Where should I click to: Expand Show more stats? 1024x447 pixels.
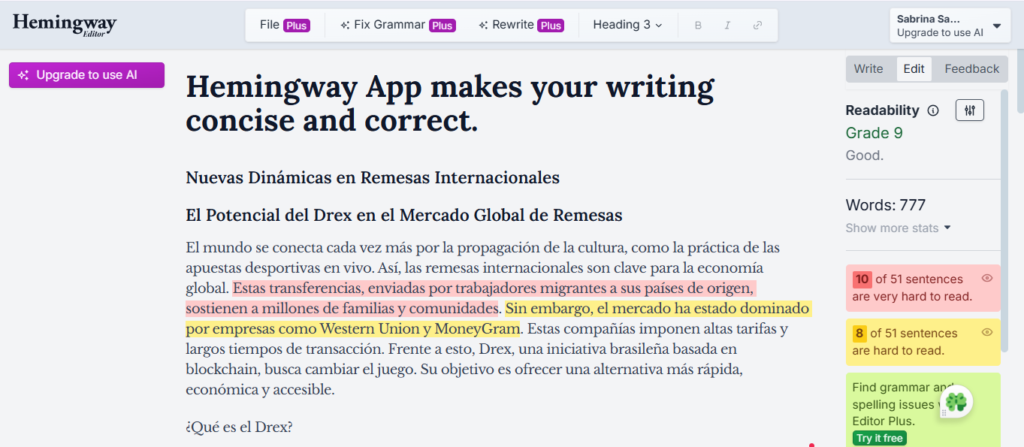pyautogui.click(x=898, y=228)
